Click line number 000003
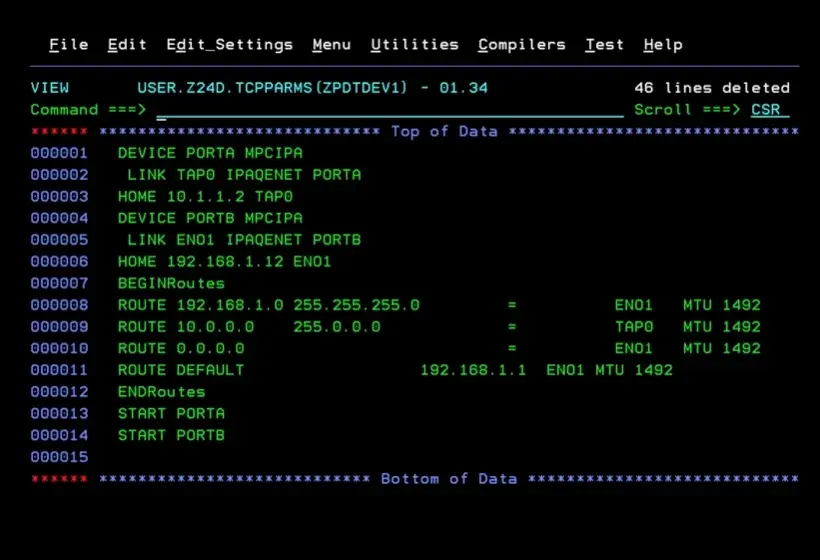This screenshot has width=820, height=560. coord(59,197)
